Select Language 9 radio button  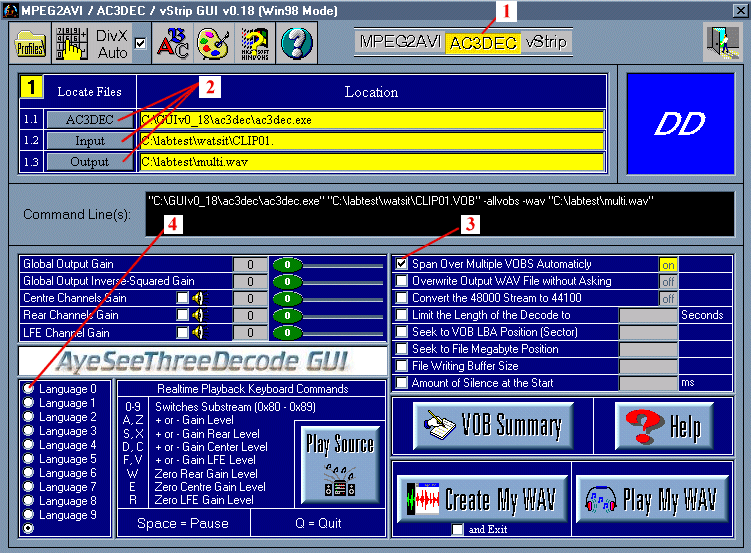click(x=28, y=514)
